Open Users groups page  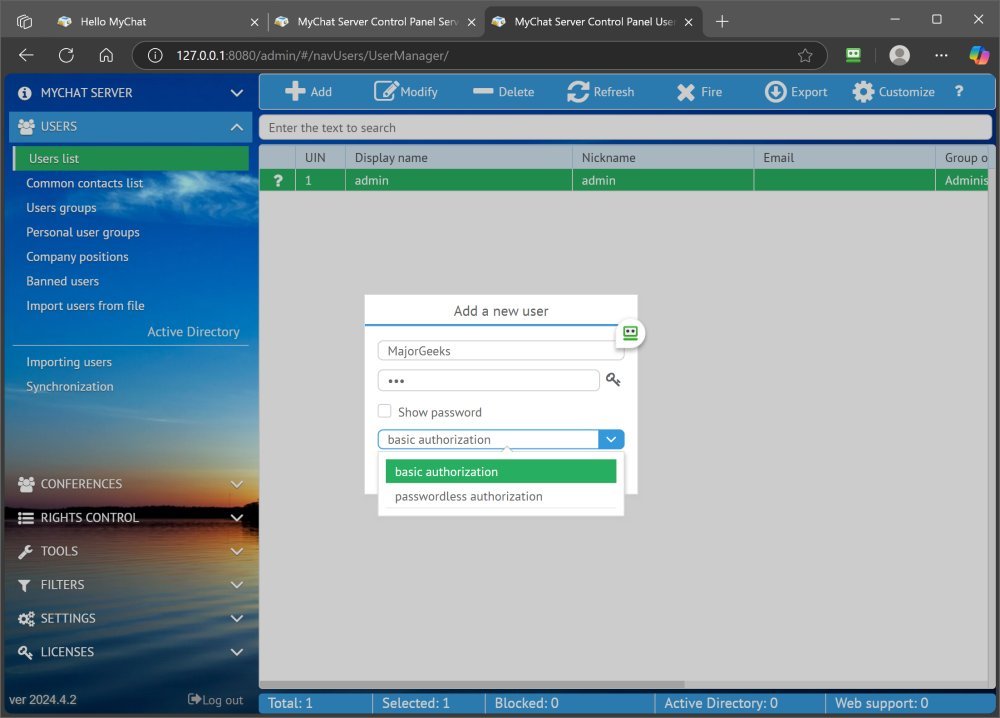[61, 208]
